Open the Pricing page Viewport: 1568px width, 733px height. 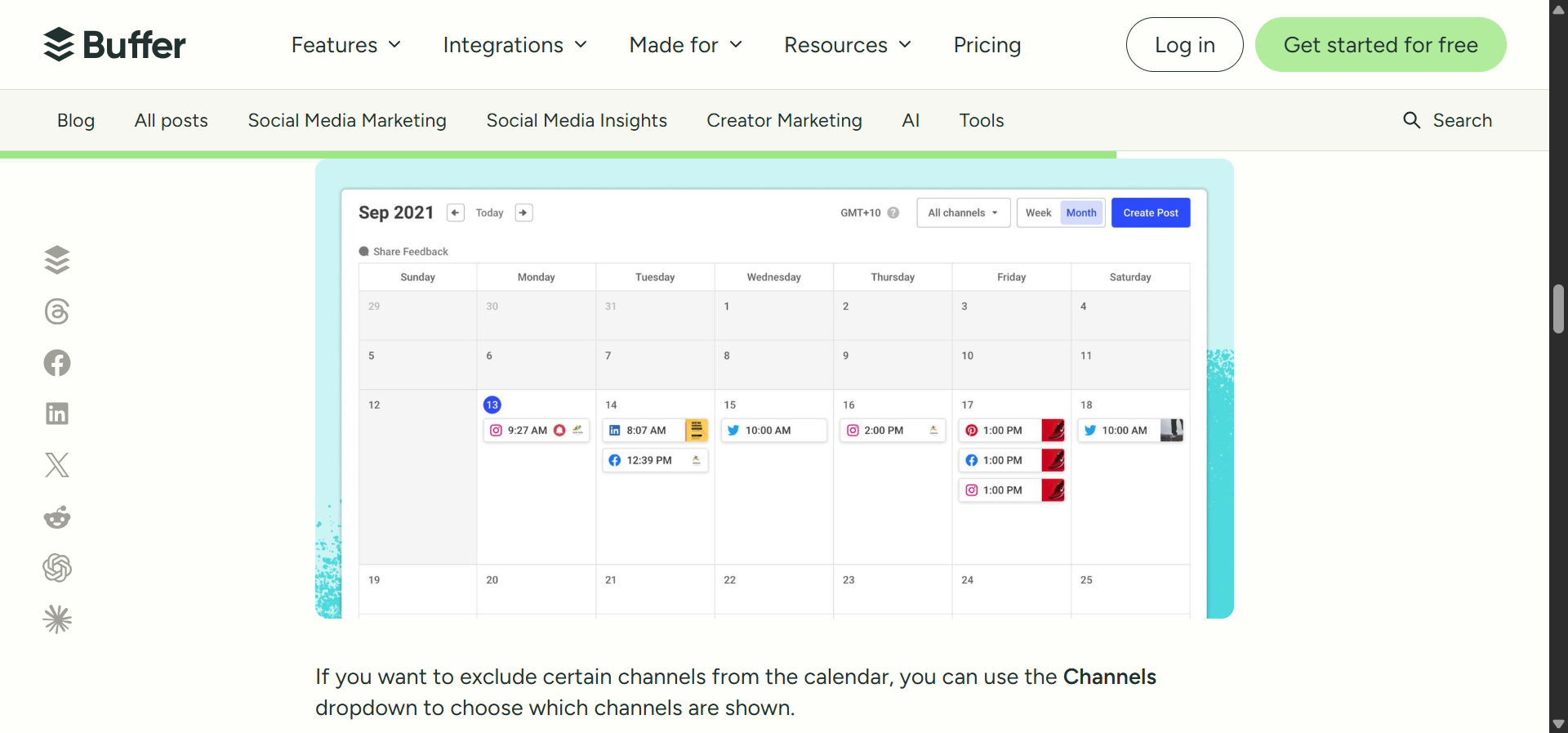(x=987, y=45)
